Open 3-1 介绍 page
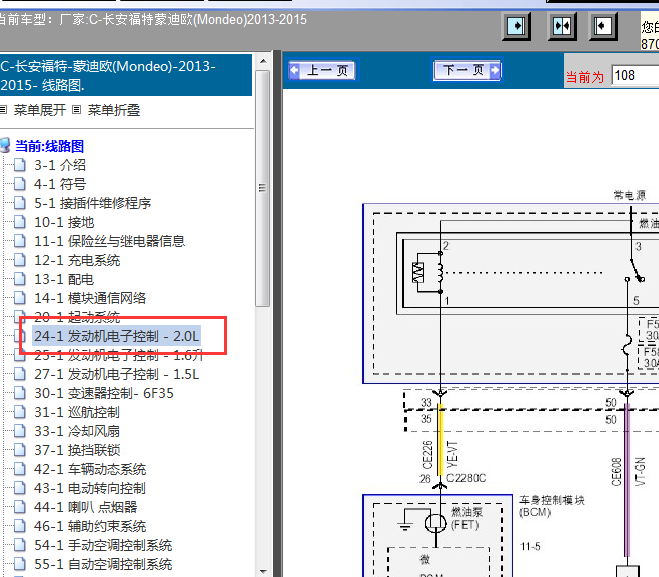The width and height of the screenshot is (659, 577). [x=60, y=165]
